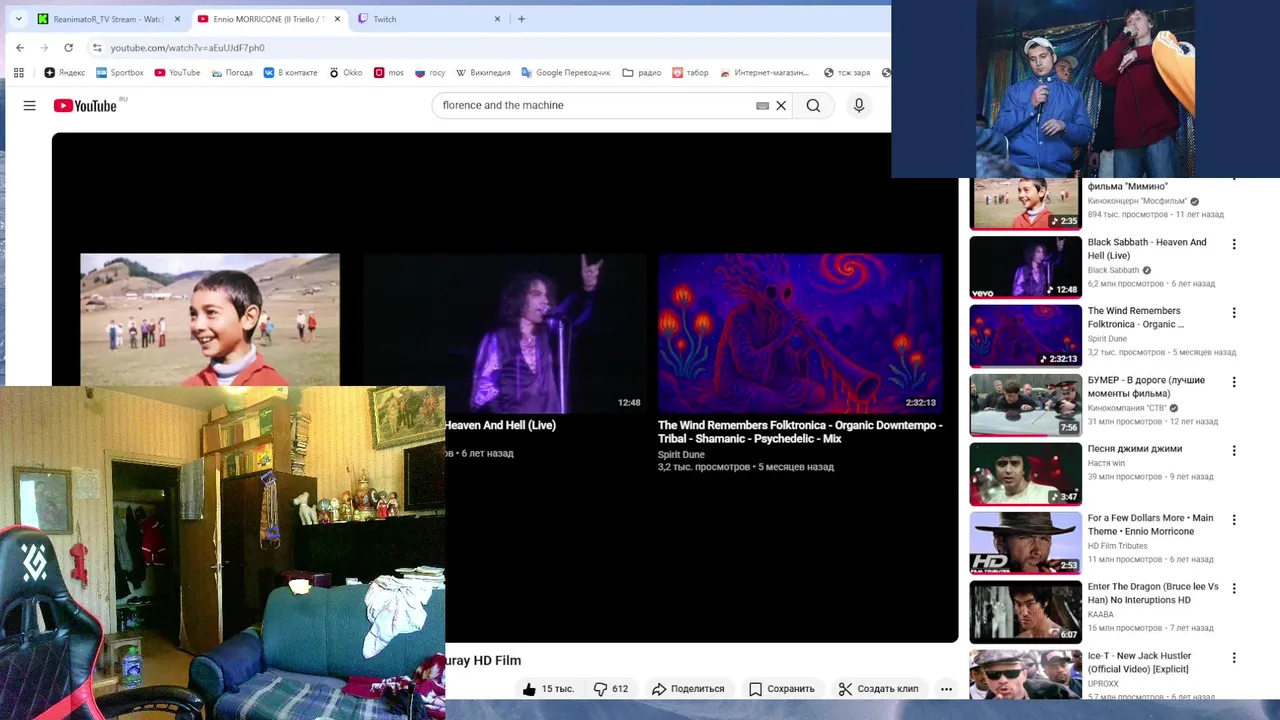Open the apps grid in bookmarks bar
The image size is (1280, 720).
[x=18, y=72]
